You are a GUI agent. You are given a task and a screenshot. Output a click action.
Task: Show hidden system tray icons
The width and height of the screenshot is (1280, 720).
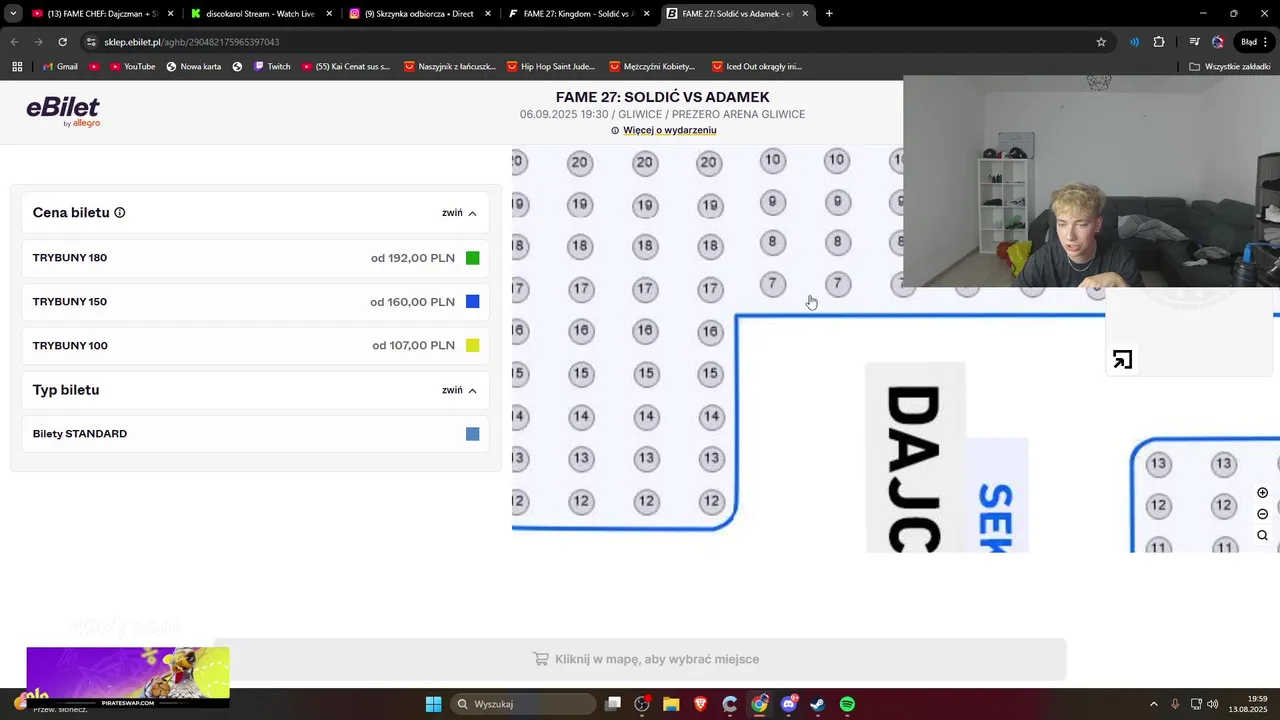[x=1153, y=704]
